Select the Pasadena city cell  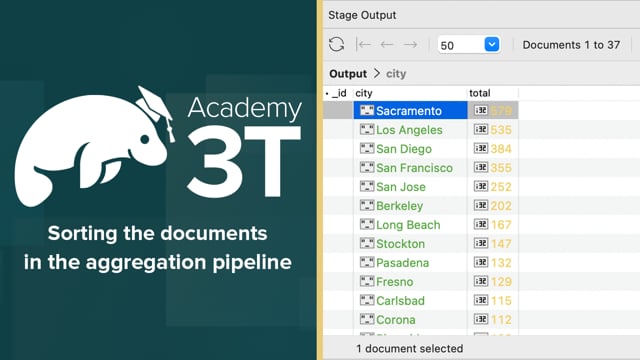pos(410,263)
